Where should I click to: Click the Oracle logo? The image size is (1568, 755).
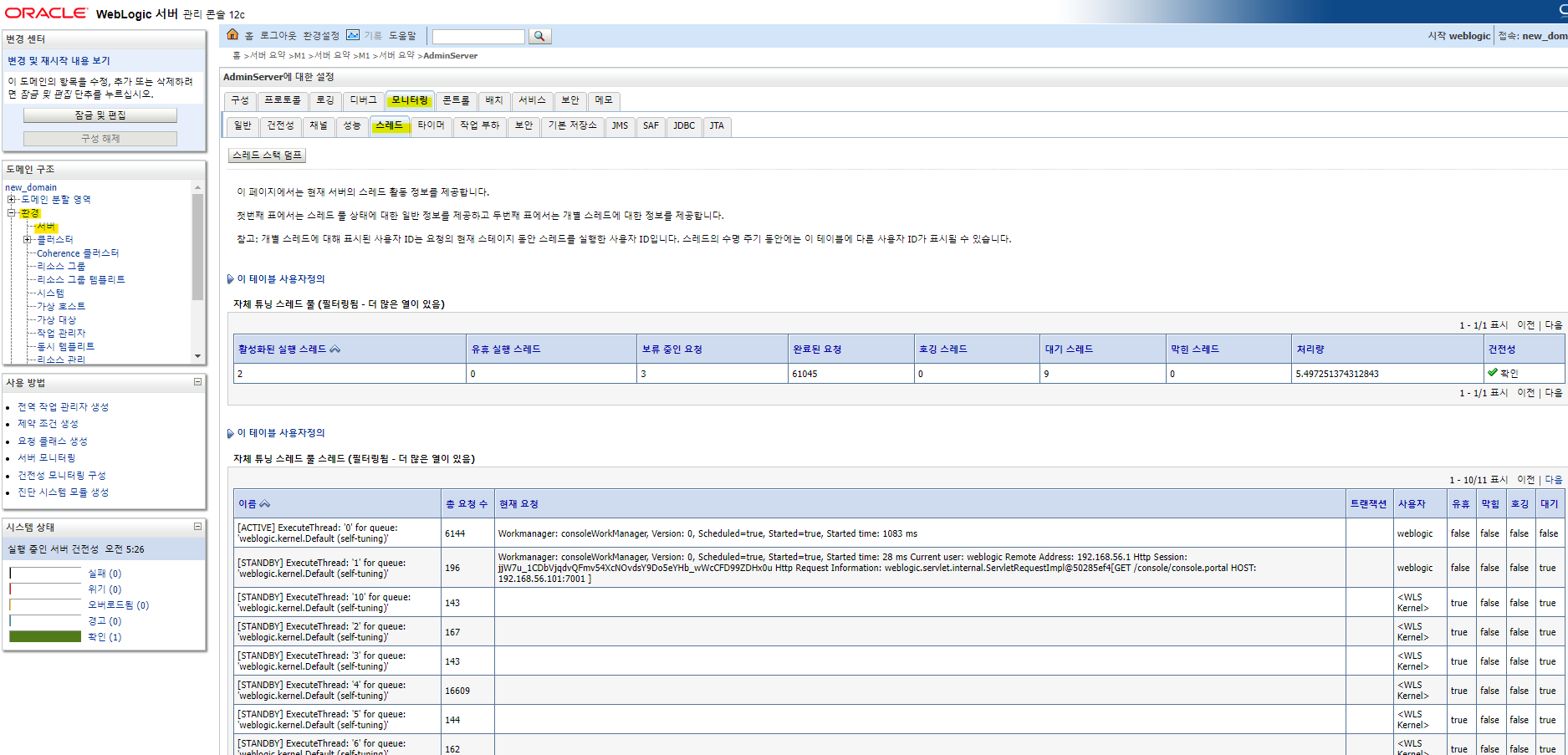pyautogui.click(x=46, y=13)
